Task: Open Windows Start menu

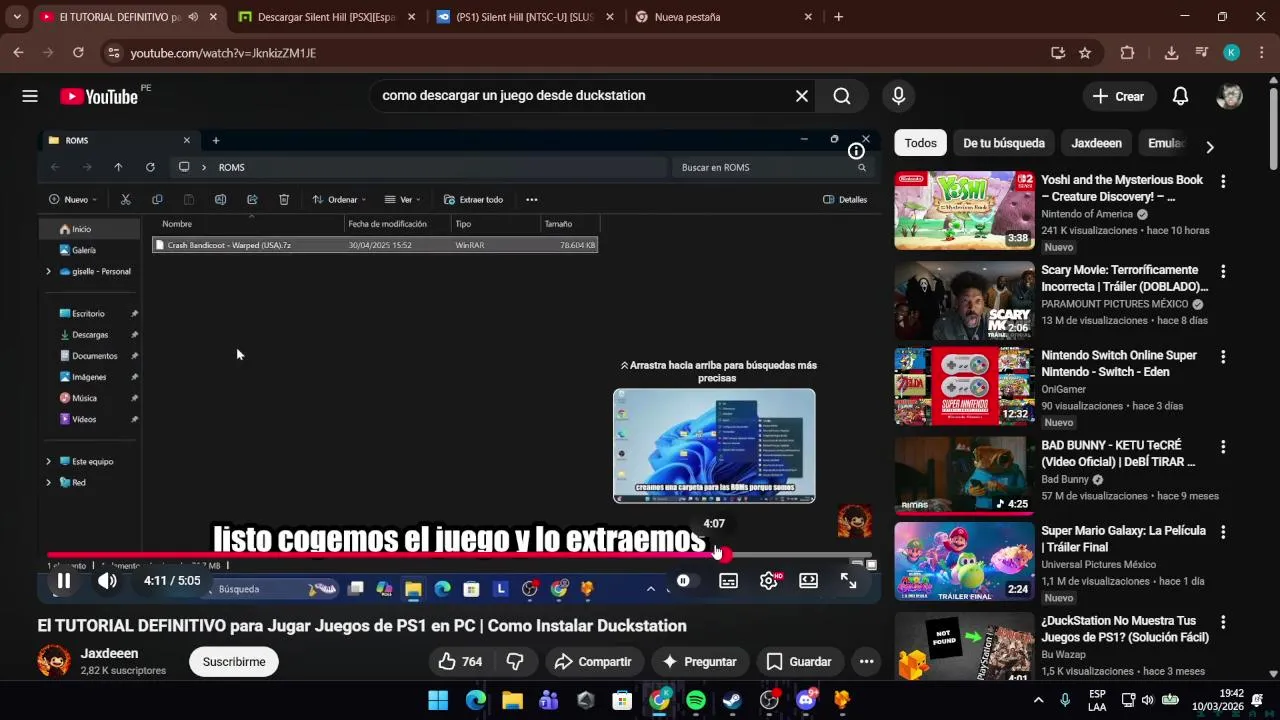Action: point(438,700)
